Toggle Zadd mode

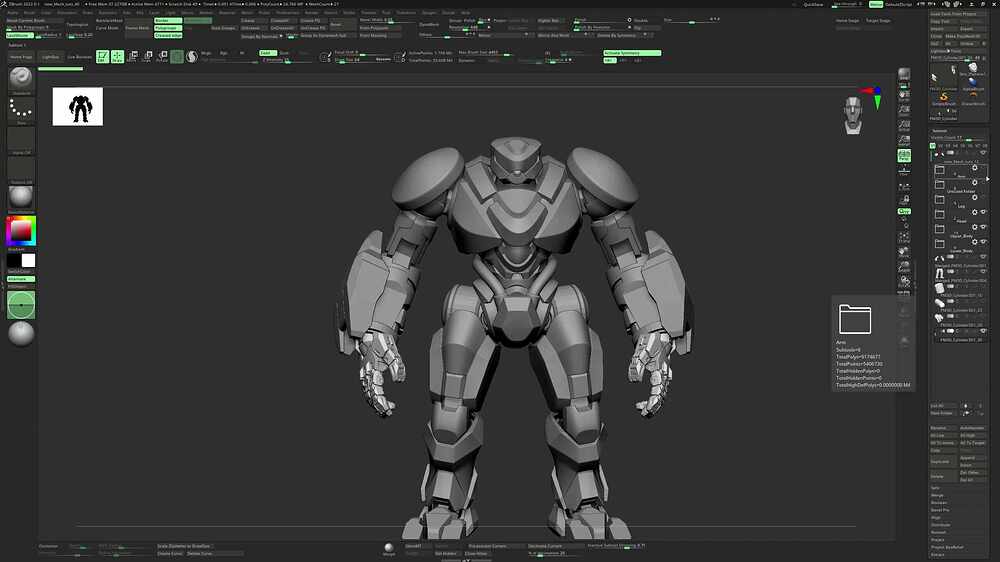click(x=268, y=53)
